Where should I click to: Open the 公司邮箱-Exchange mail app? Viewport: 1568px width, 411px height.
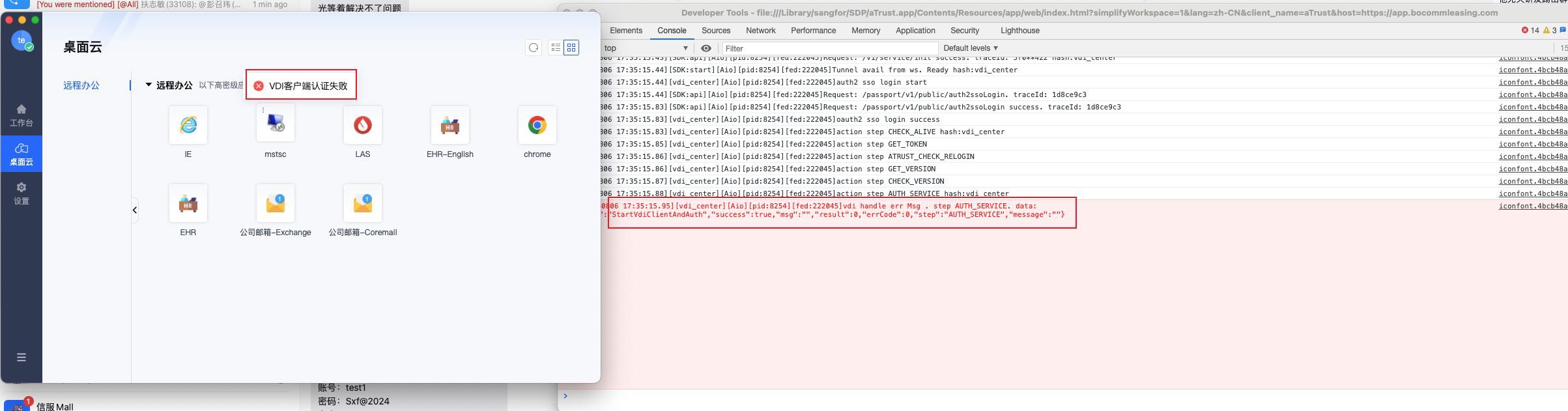click(276, 203)
